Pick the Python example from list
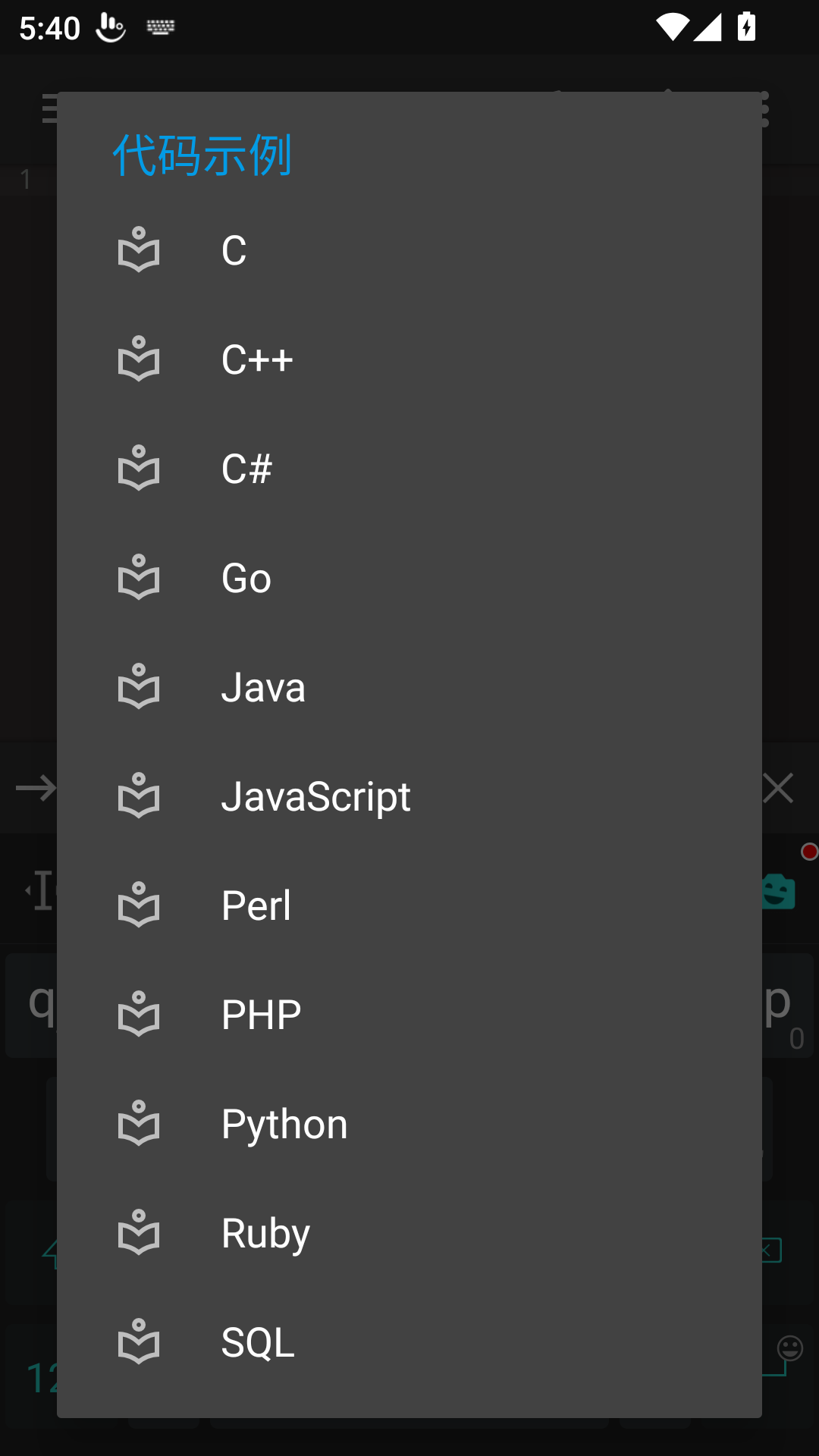Screen dimensions: 819x1456 coord(284,1124)
